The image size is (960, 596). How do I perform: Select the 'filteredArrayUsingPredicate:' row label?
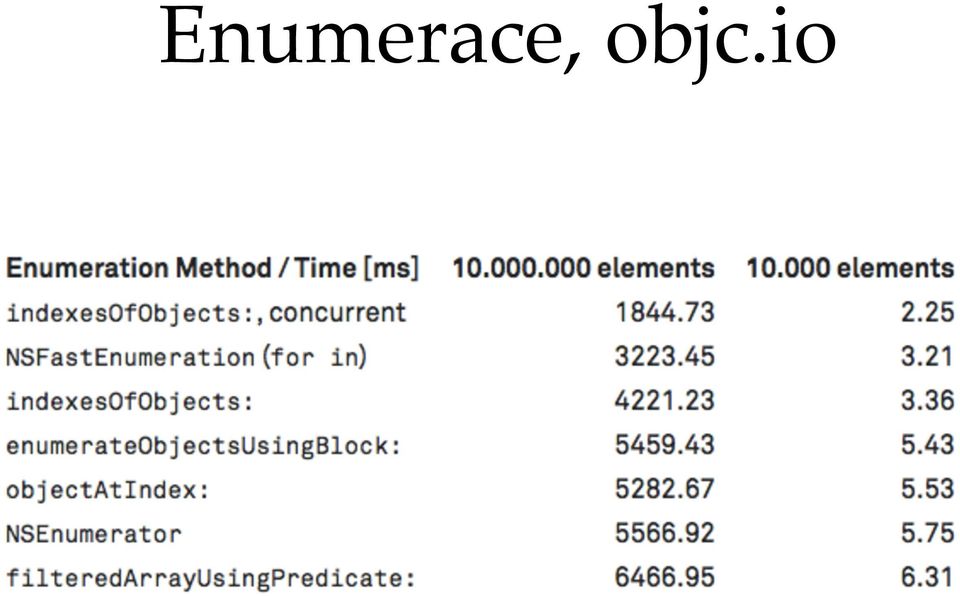tap(210, 578)
